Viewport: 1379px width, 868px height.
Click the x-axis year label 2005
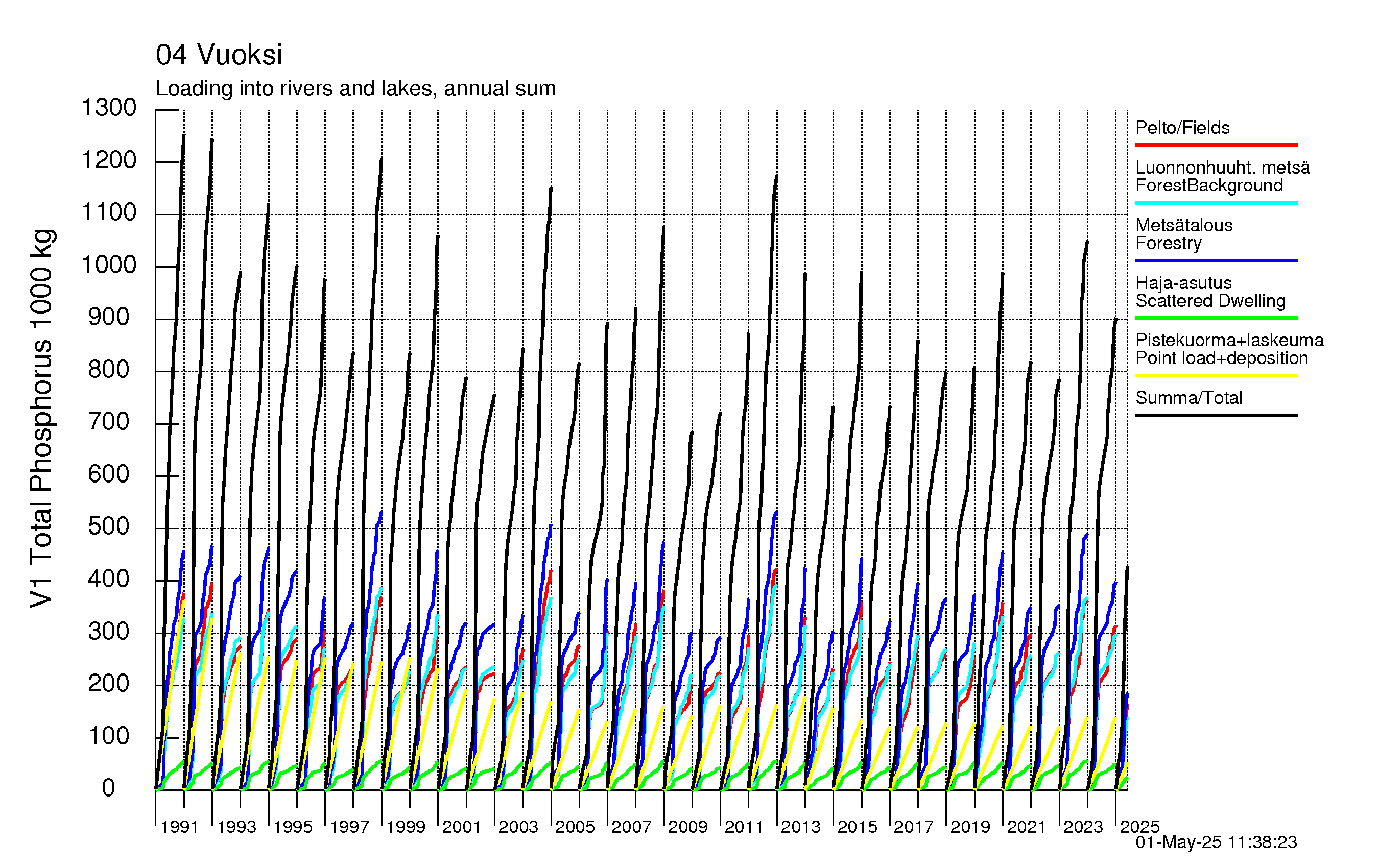(575, 827)
